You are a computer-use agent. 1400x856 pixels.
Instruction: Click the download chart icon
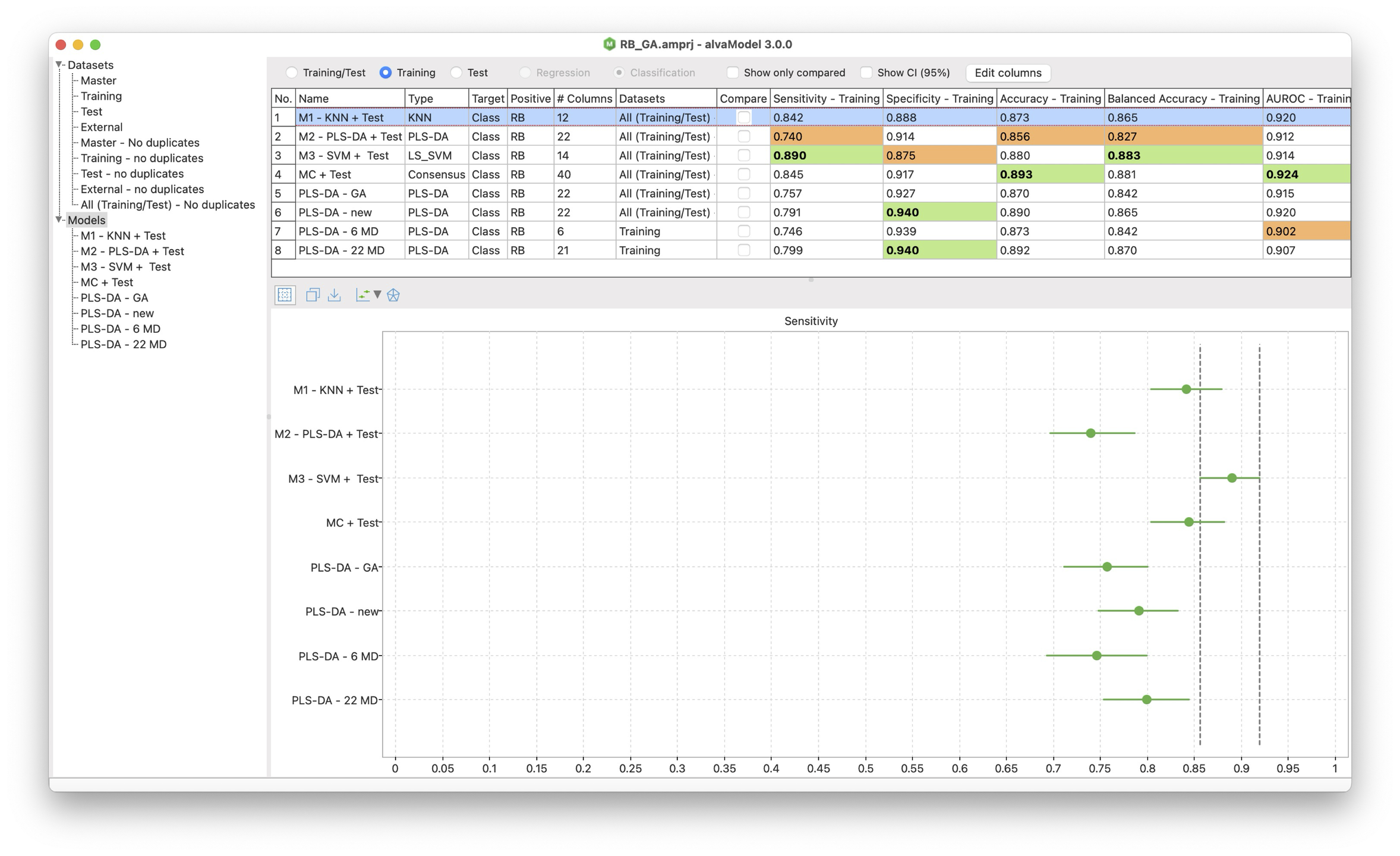tap(335, 295)
